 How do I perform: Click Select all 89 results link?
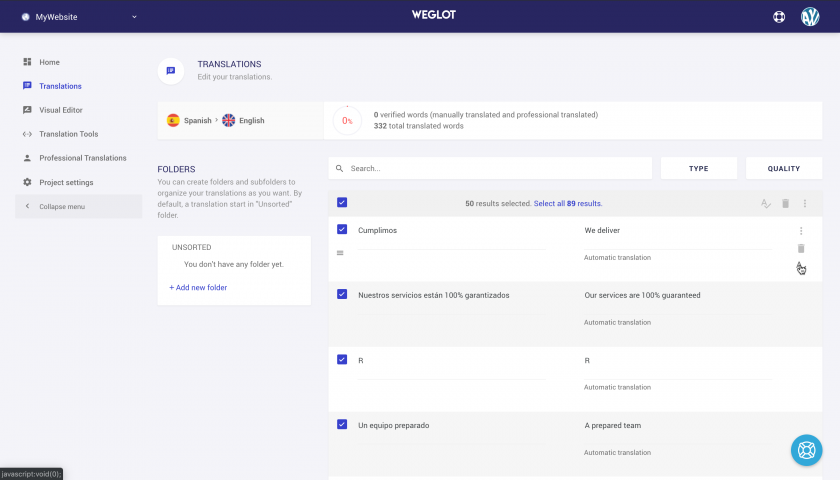pos(568,204)
